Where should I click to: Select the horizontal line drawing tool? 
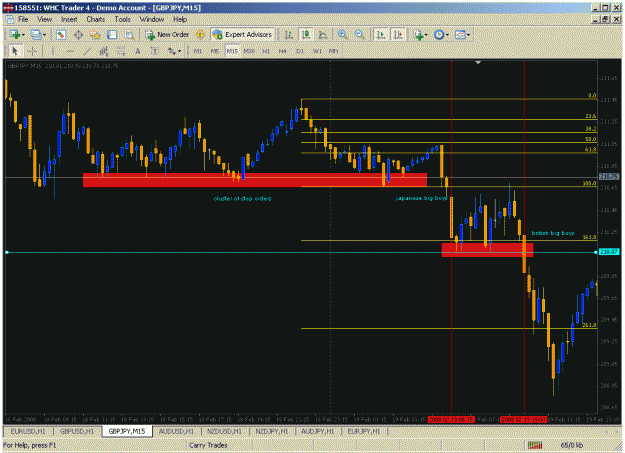70,51
